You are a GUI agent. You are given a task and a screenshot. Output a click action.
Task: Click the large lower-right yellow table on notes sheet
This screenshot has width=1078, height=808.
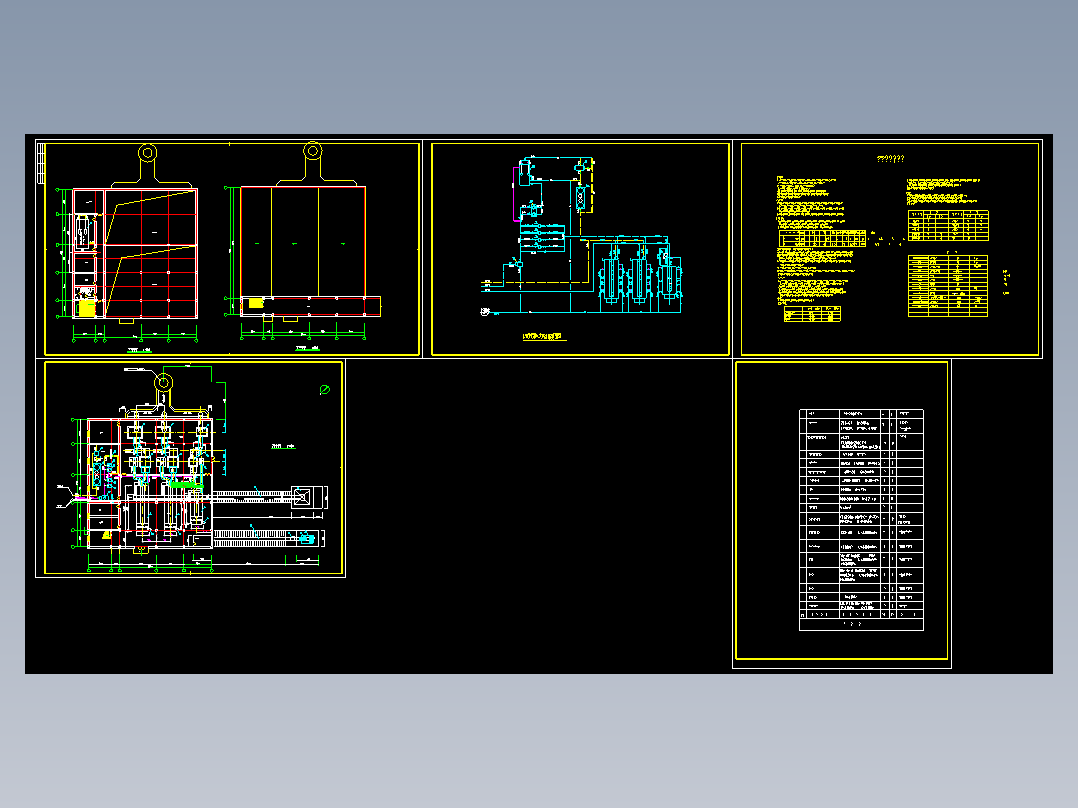tap(947, 286)
